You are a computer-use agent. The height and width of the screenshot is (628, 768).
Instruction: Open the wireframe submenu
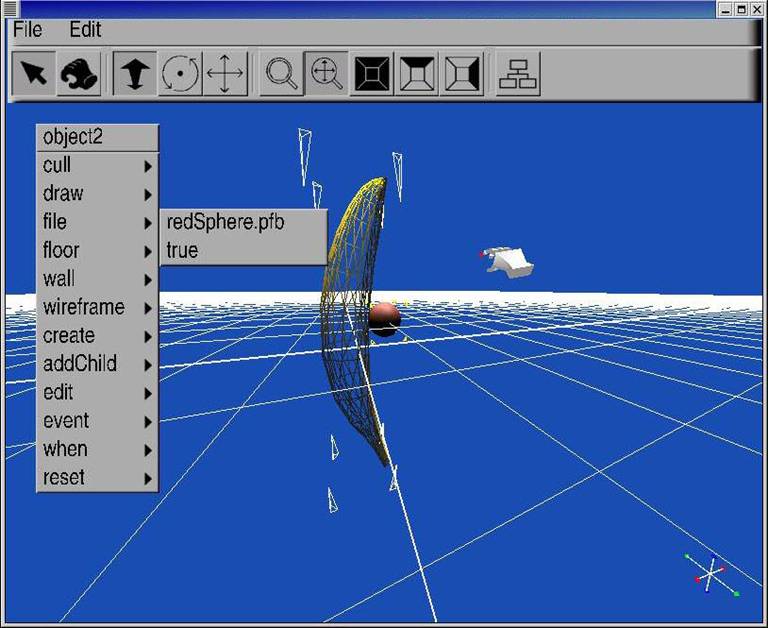(97, 308)
